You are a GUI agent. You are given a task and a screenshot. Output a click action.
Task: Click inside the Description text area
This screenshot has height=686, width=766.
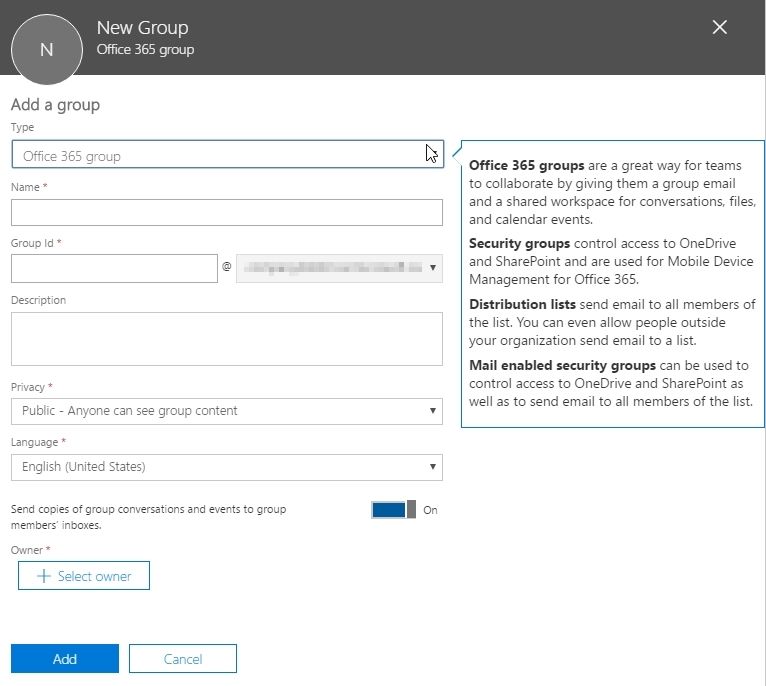pos(227,339)
